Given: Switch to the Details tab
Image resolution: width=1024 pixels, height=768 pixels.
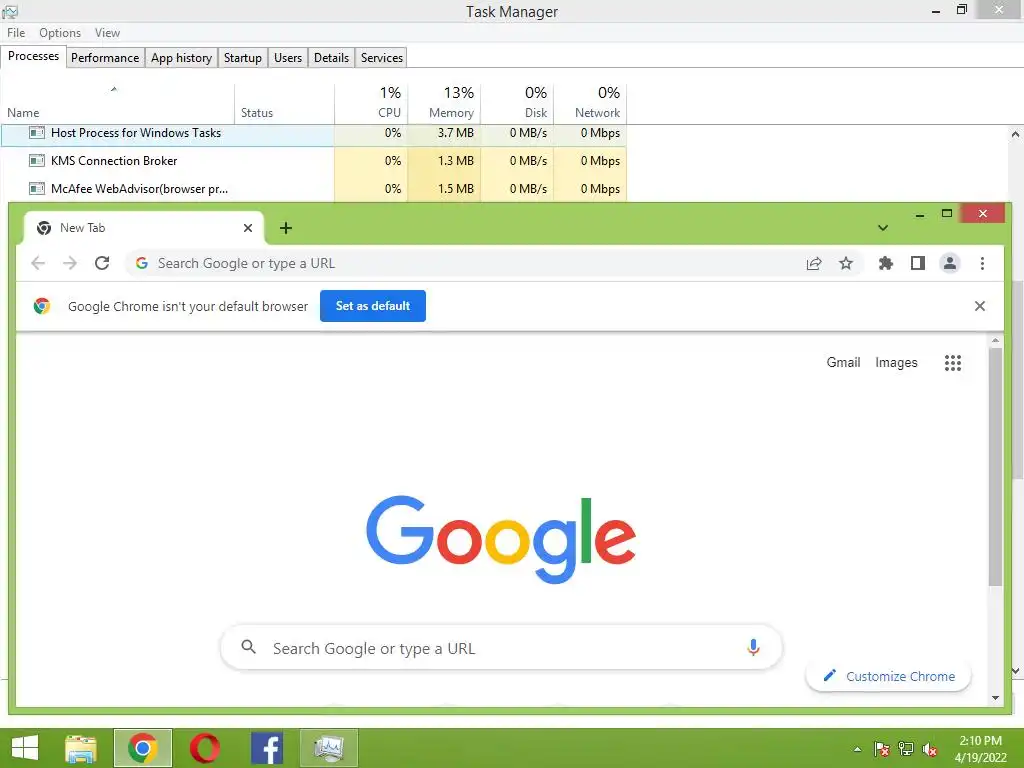Looking at the screenshot, I should (x=331, y=57).
